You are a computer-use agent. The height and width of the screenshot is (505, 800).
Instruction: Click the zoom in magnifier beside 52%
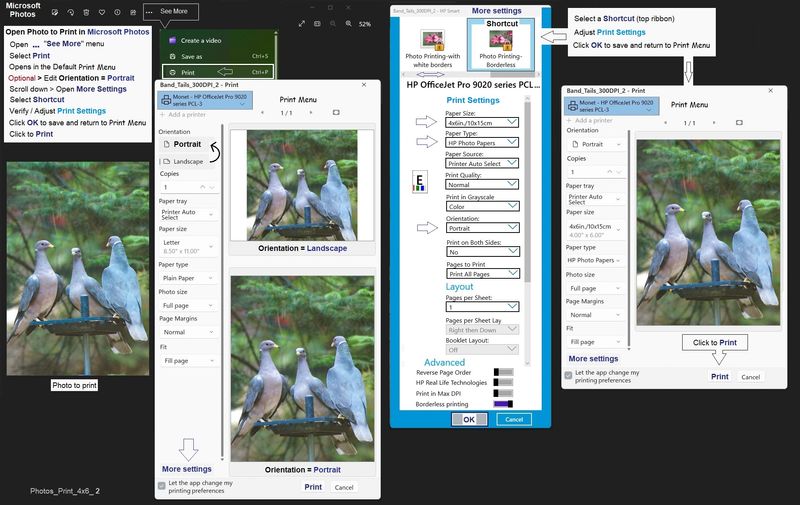(x=348, y=23)
